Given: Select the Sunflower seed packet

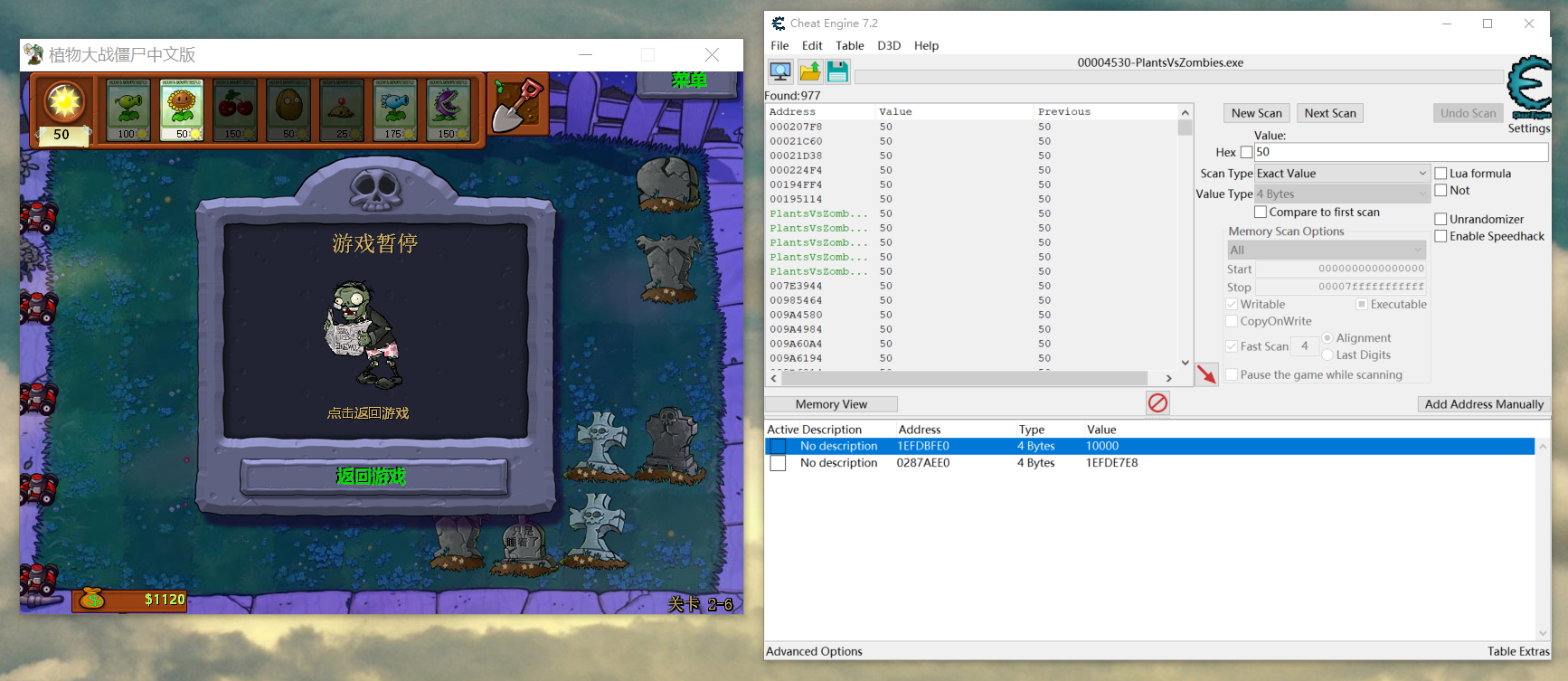Looking at the screenshot, I should (x=182, y=109).
